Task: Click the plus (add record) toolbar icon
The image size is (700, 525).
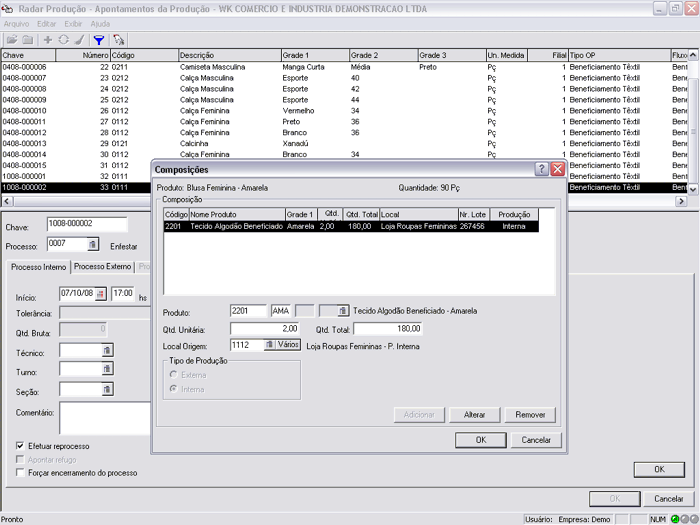Action: coord(47,39)
